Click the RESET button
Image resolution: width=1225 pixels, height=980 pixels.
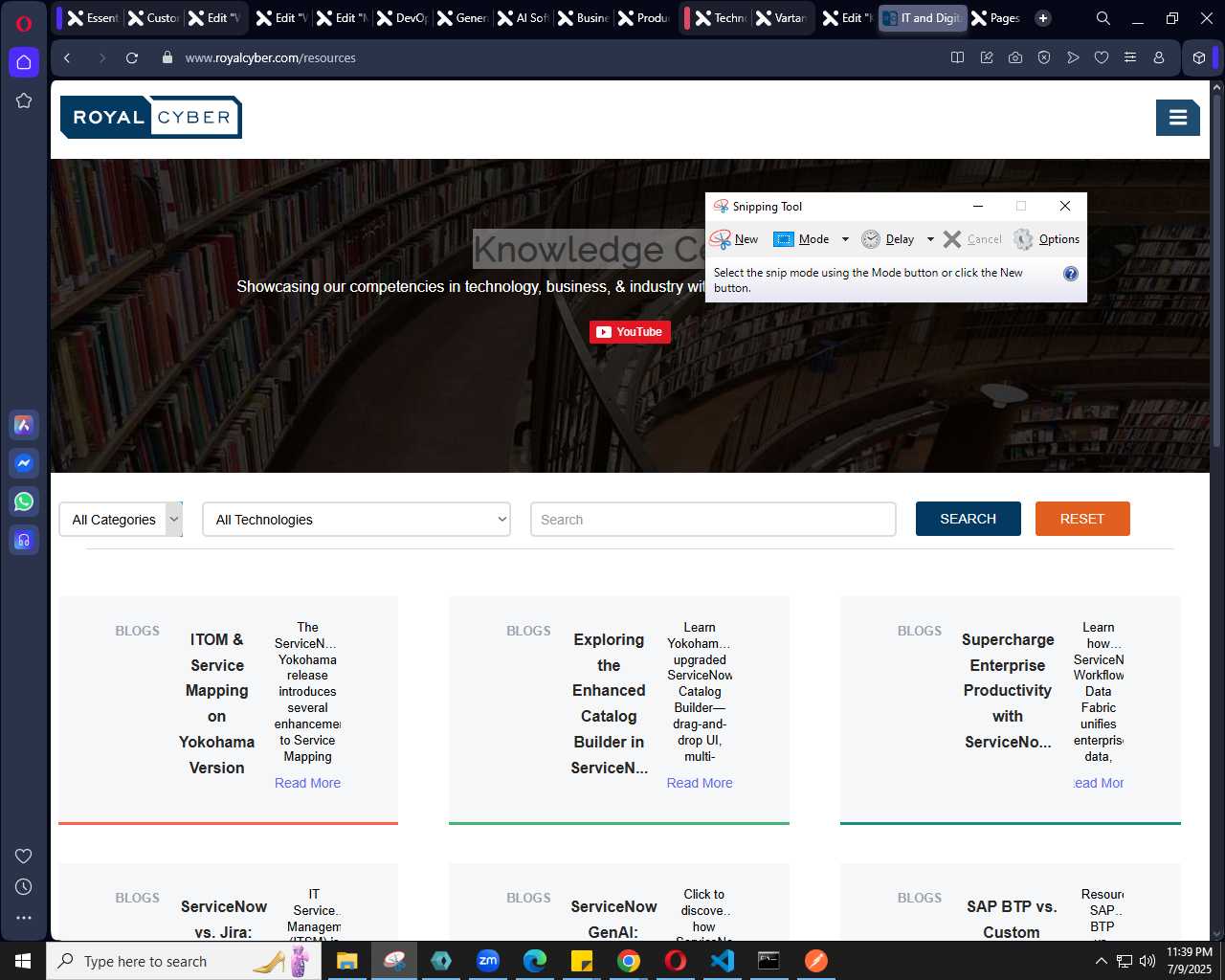(1082, 519)
